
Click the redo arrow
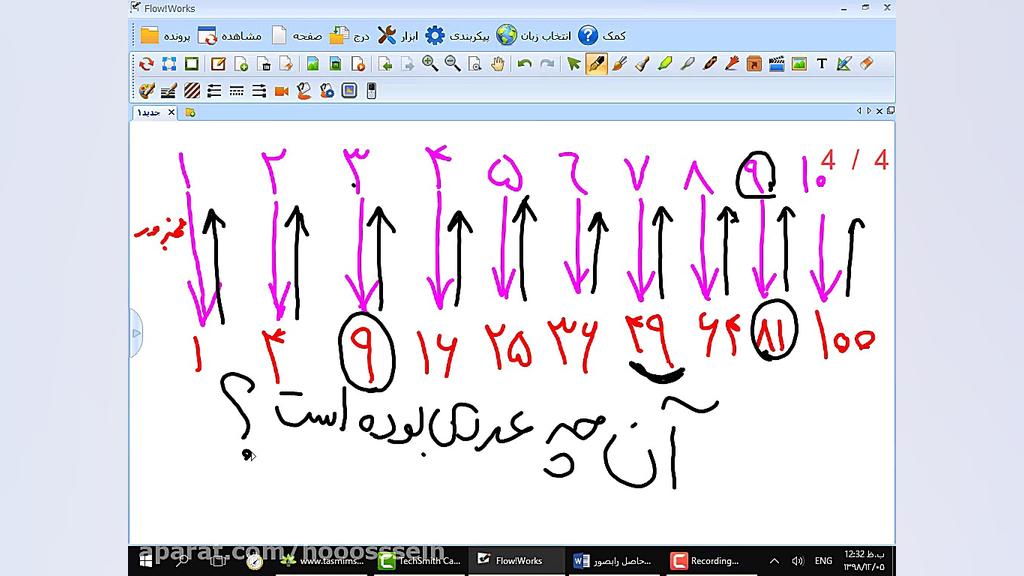[547, 64]
